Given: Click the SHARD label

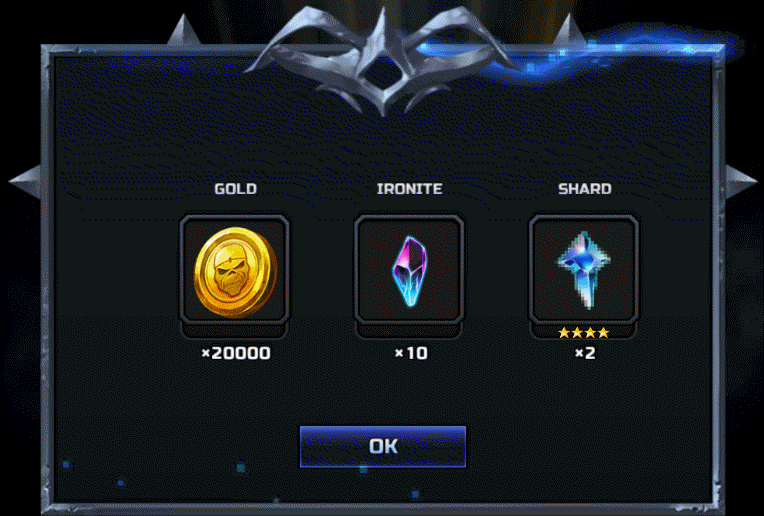Looking at the screenshot, I should pyautogui.click(x=585, y=189).
